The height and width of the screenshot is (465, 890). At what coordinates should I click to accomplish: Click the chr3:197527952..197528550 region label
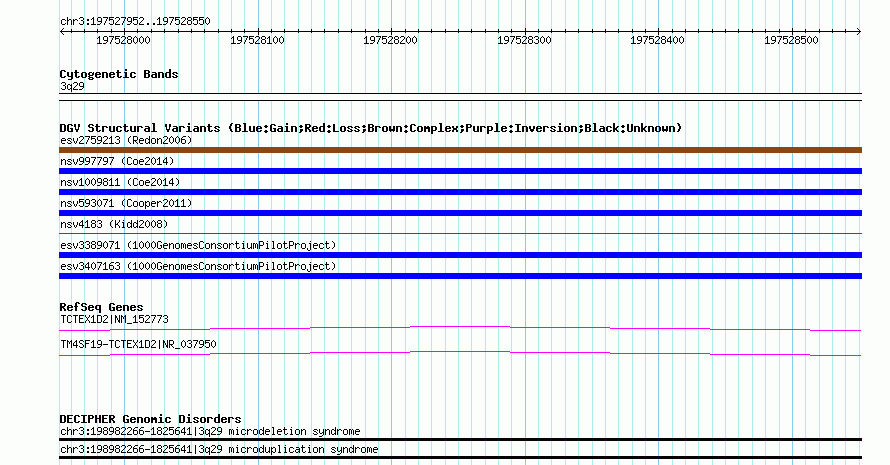pyautogui.click(x=135, y=22)
